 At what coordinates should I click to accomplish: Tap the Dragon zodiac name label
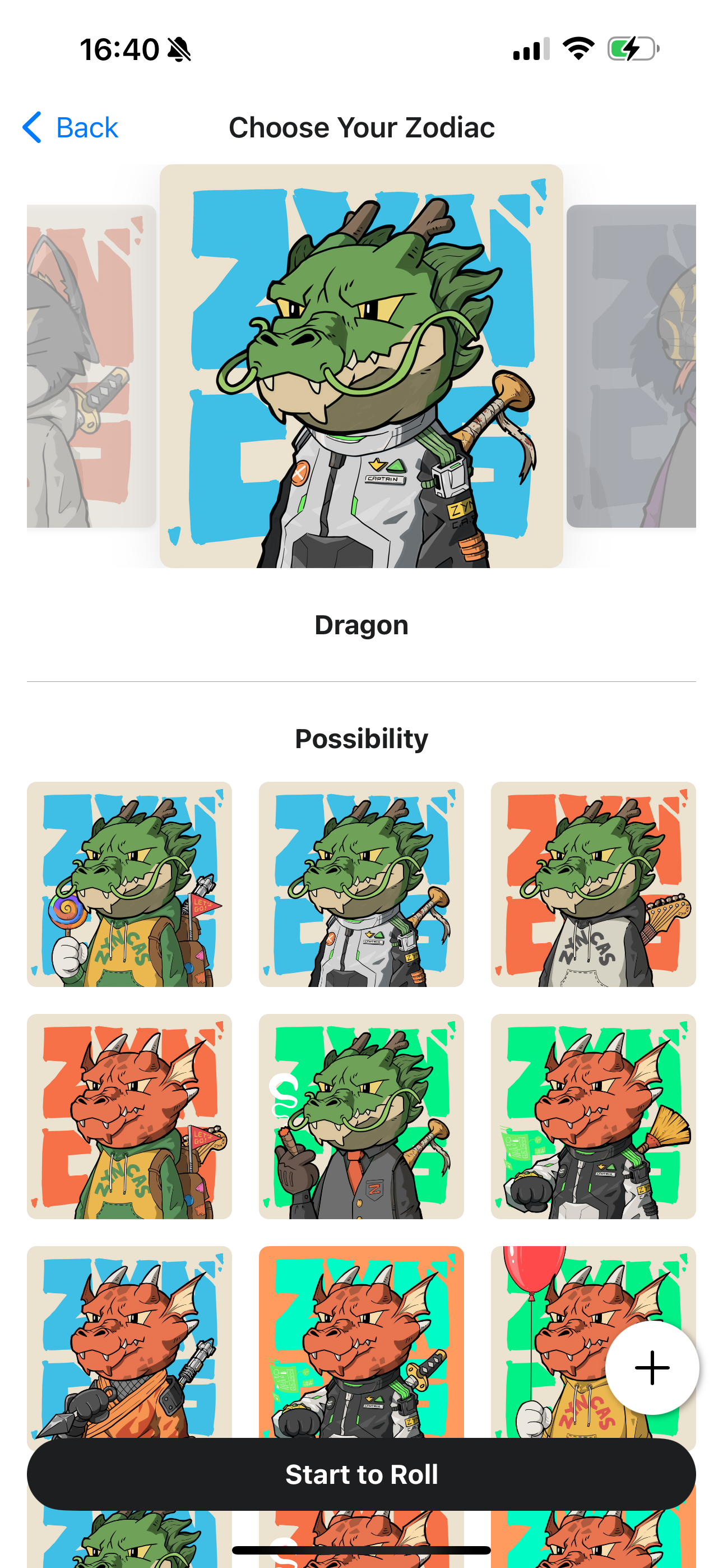point(361,625)
